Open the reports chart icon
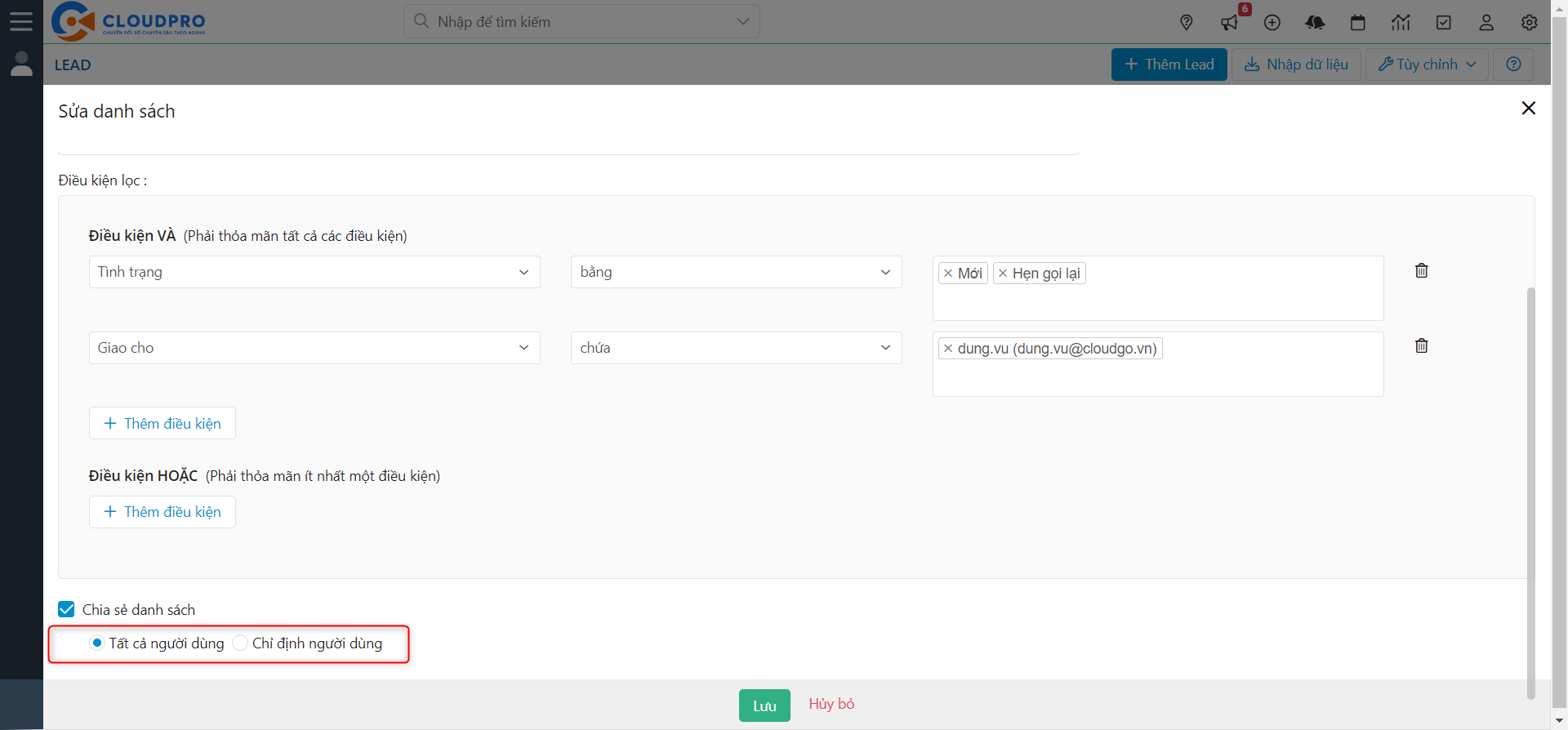The width and height of the screenshot is (1568, 730). [1401, 23]
